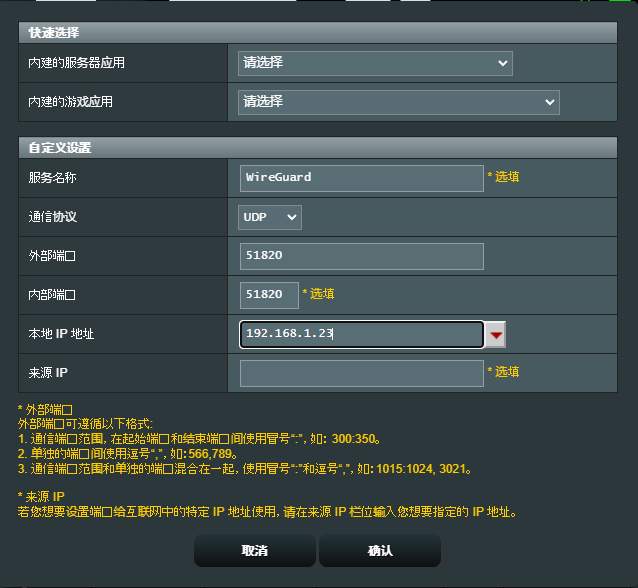Click the help line mentioning 300:350
This screenshot has width=638, height=588.
tap(199, 439)
